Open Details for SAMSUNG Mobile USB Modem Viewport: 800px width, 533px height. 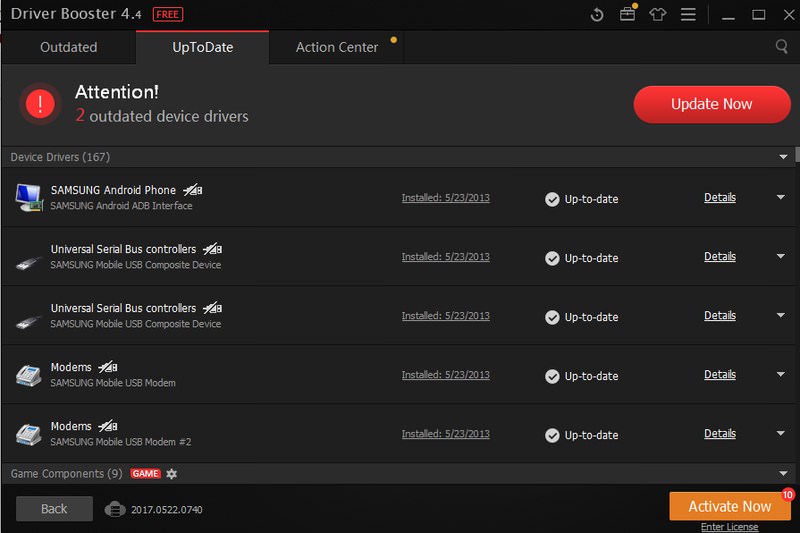(720, 374)
